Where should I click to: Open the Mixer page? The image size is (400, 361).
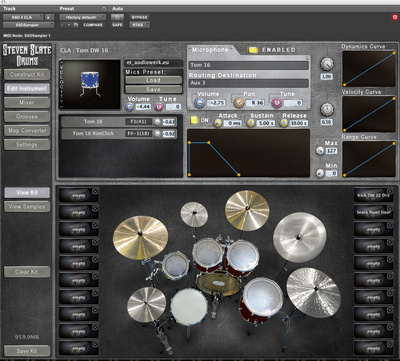tap(27, 103)
